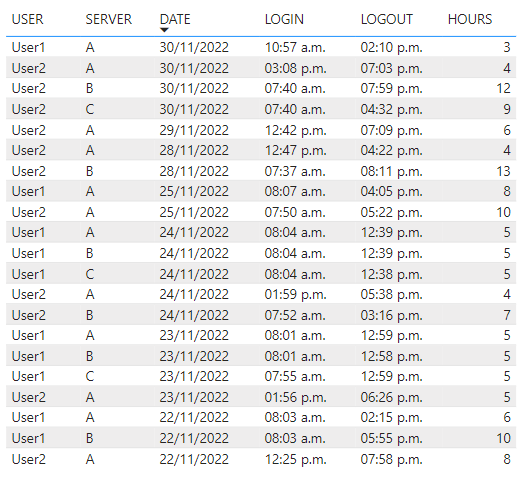Click hours value 9

pos(507,109)
